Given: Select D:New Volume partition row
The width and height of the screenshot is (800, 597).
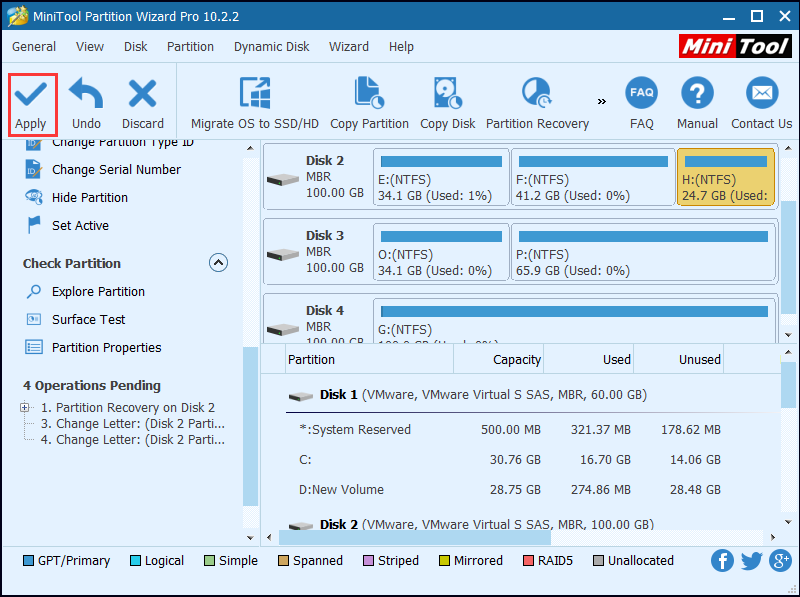Looking at the screenshot, I should (x=520, y=490).
